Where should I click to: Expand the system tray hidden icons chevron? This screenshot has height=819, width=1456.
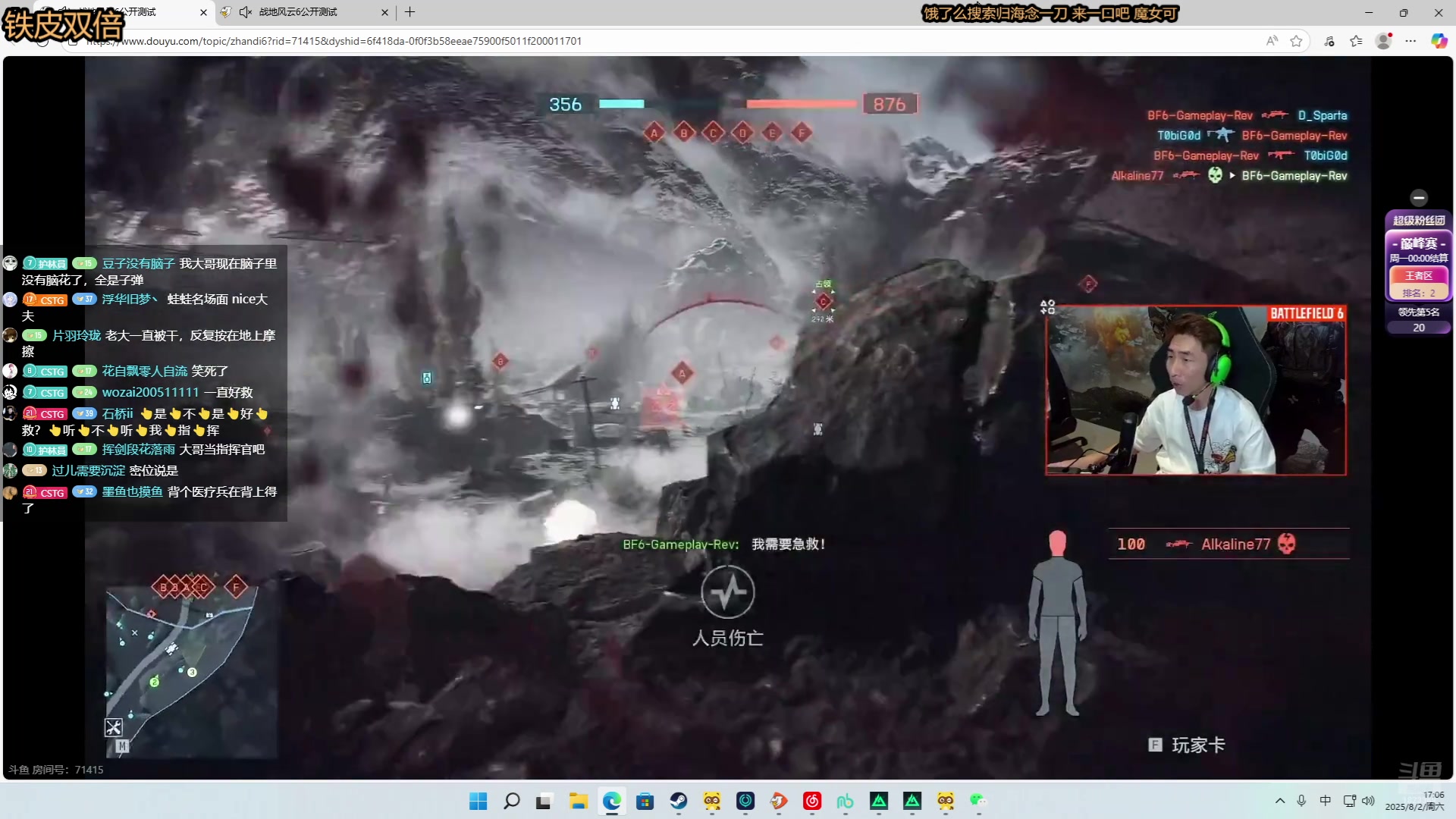1280,801
